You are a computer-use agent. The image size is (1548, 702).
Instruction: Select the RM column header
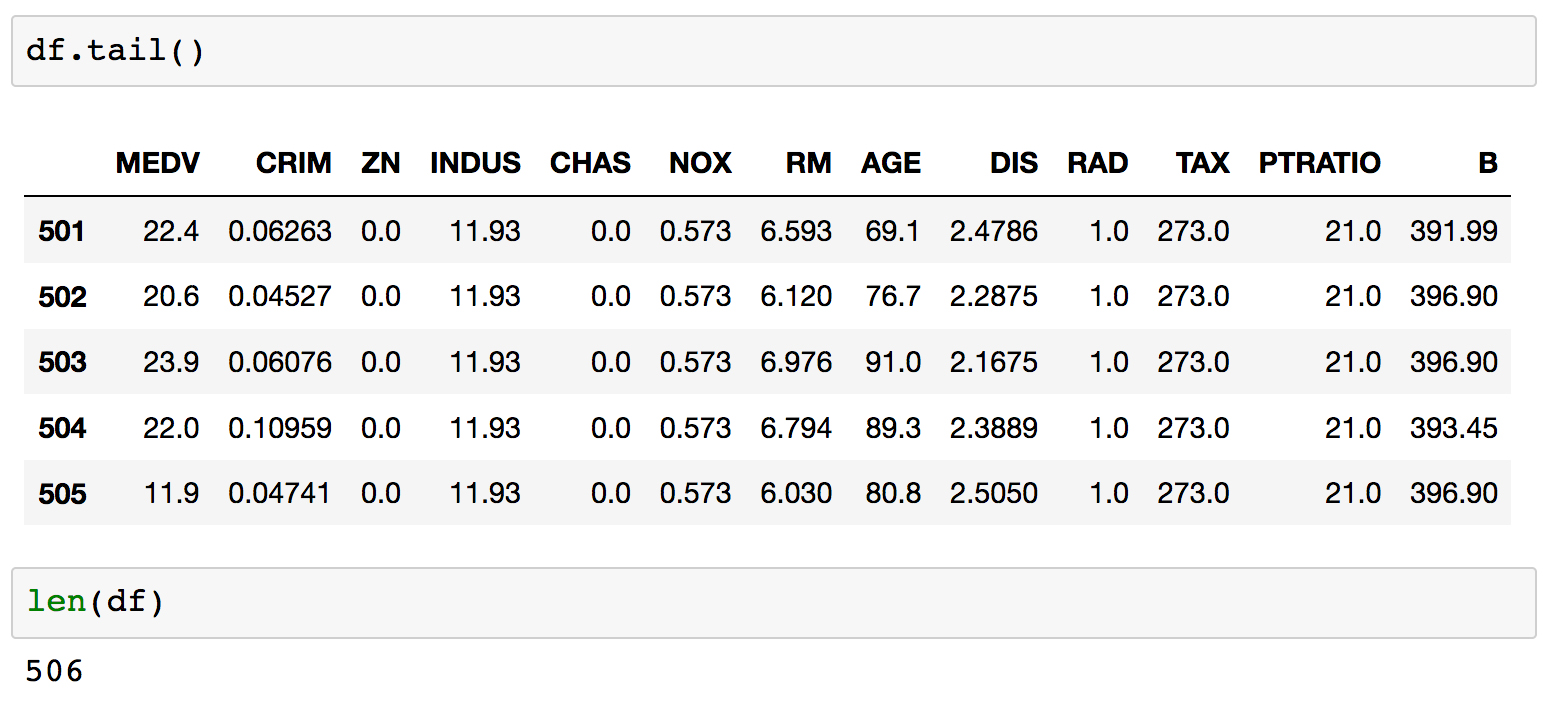[x=809, y=163]
